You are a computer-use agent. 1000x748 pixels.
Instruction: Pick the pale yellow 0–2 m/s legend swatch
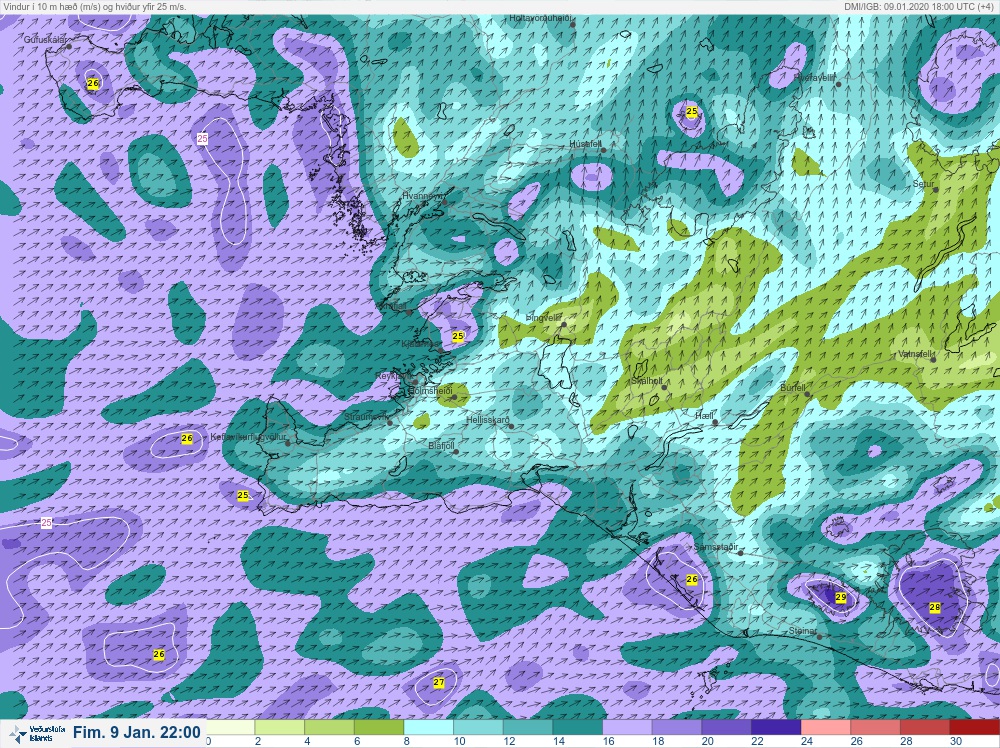click(x=230, y=727)
